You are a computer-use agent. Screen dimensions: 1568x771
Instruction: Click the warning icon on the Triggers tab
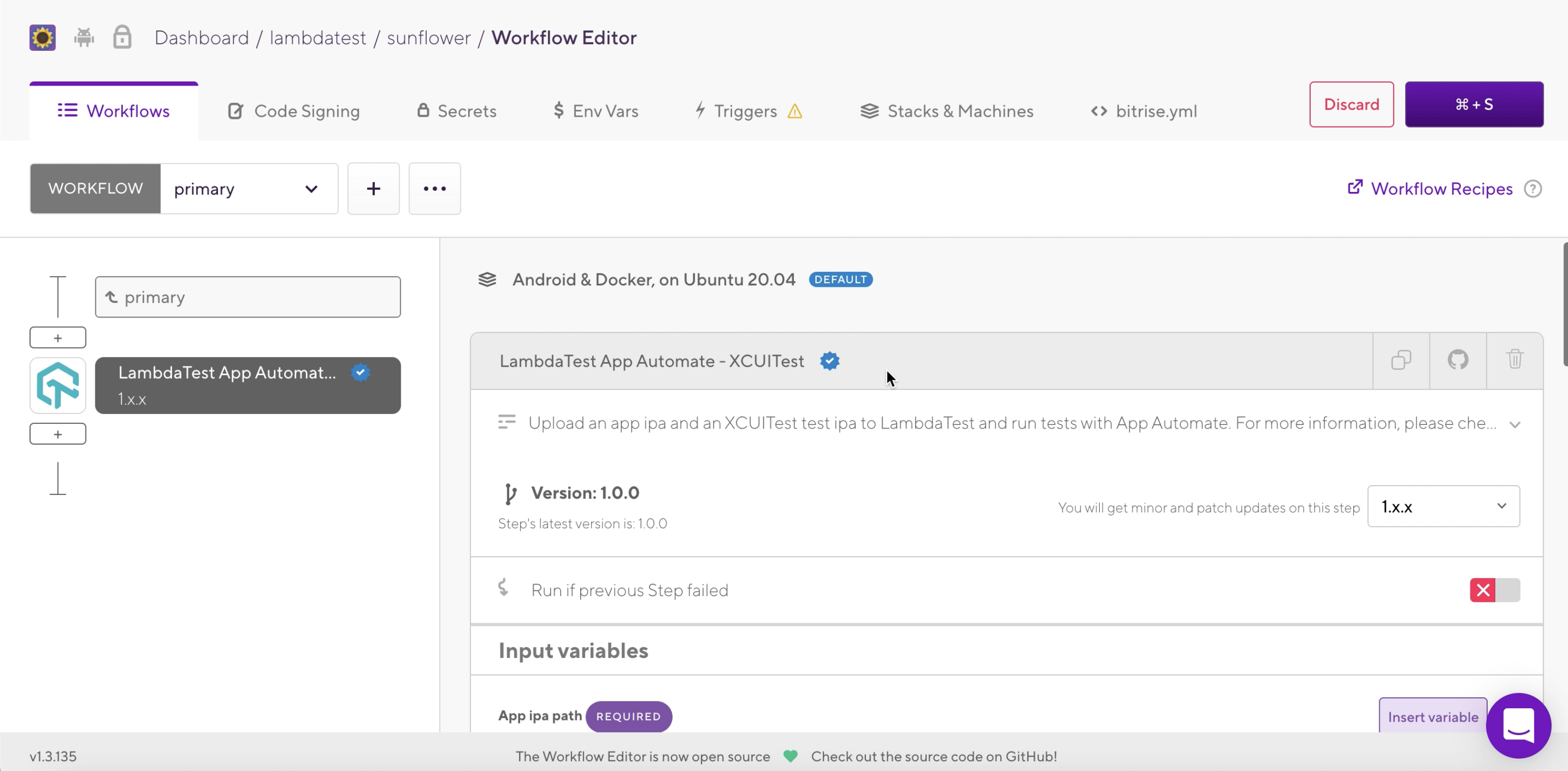click(795, 111)
